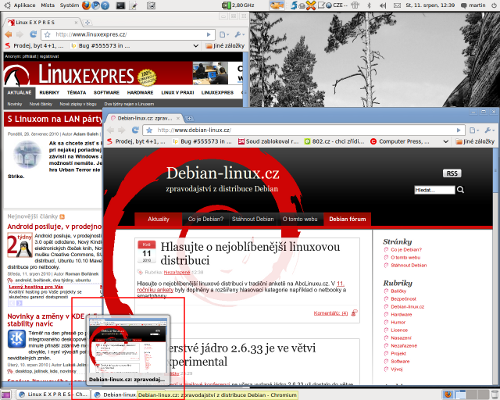Viewport: 500px width, 400px height.
Task: Click the search magnifier next to Hledat field
Action: (461, 190)
